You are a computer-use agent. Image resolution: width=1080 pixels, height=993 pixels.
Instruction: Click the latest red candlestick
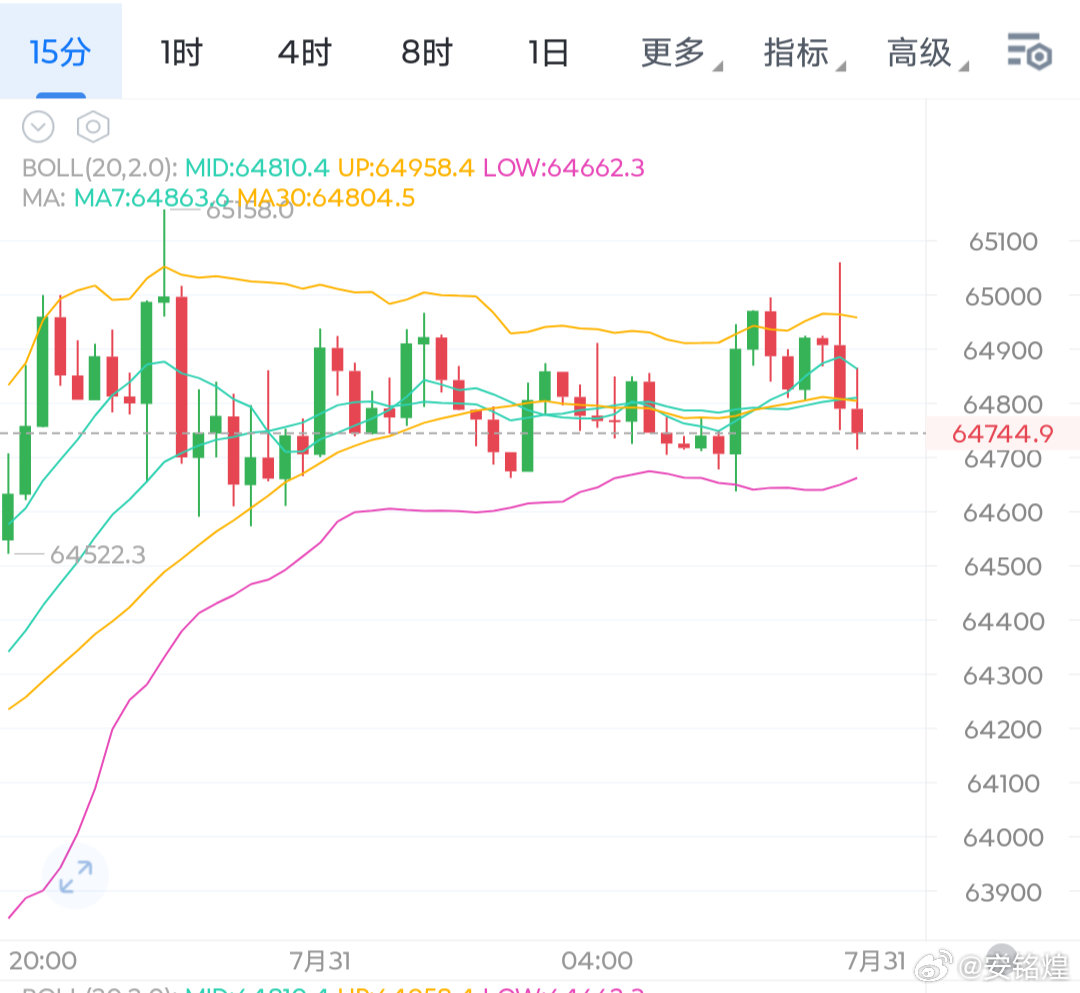coord(857,421)
